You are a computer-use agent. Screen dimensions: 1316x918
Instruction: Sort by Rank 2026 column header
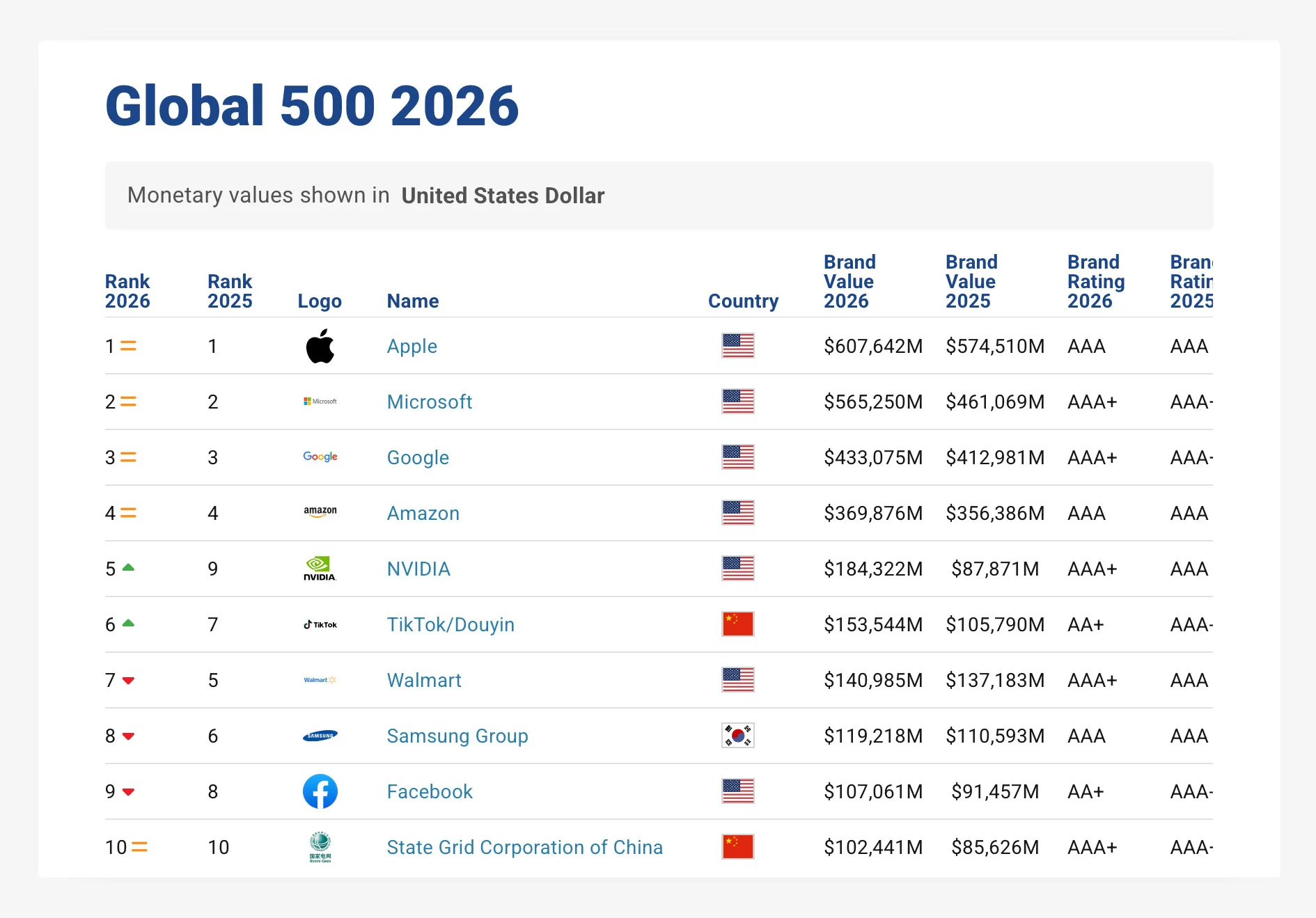(127, 291)
